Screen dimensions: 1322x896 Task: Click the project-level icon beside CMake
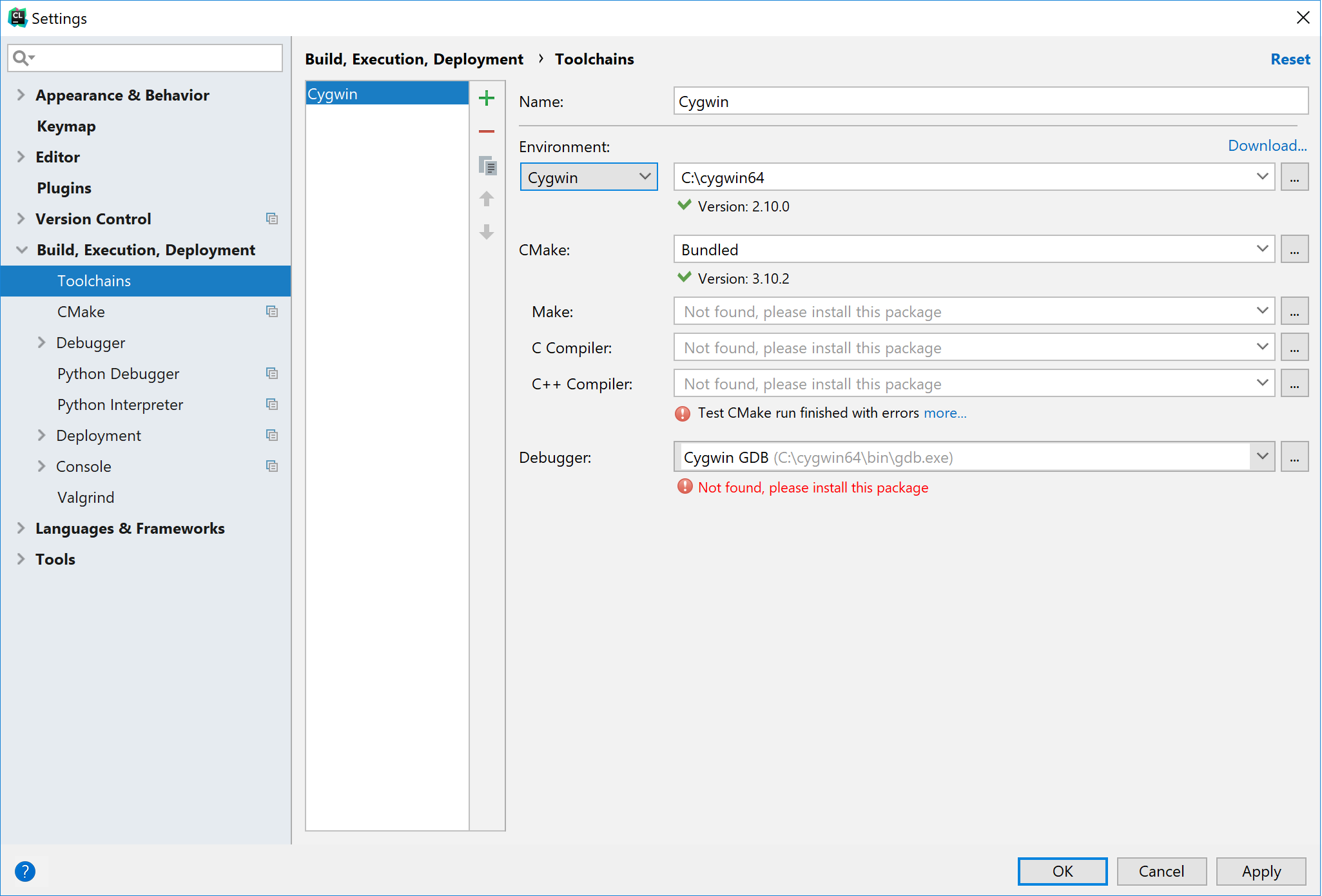[272, 312]
